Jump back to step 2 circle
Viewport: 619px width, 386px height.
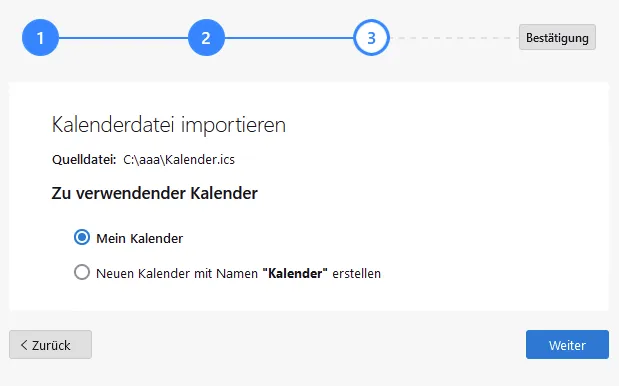[206, 38]
